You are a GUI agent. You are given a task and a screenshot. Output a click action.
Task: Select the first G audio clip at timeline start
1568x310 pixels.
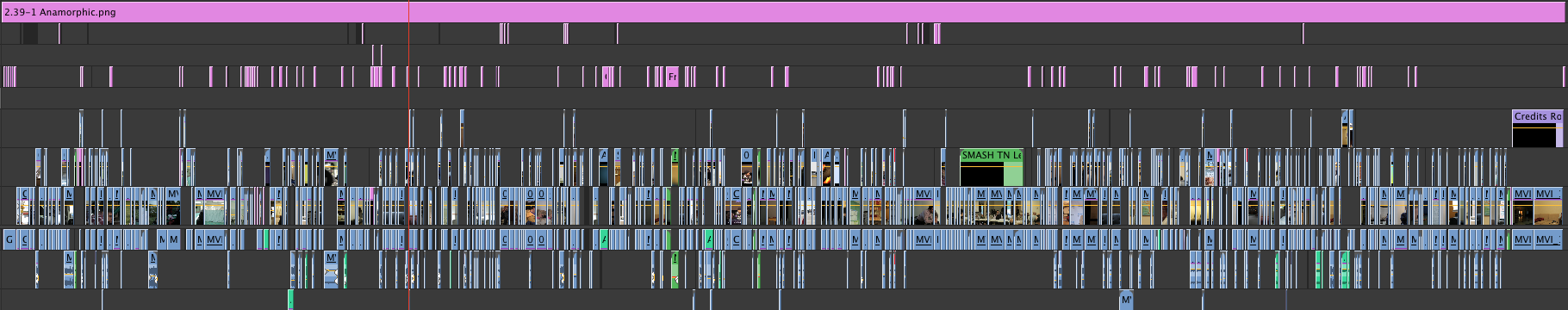click(x=9, y=239)
